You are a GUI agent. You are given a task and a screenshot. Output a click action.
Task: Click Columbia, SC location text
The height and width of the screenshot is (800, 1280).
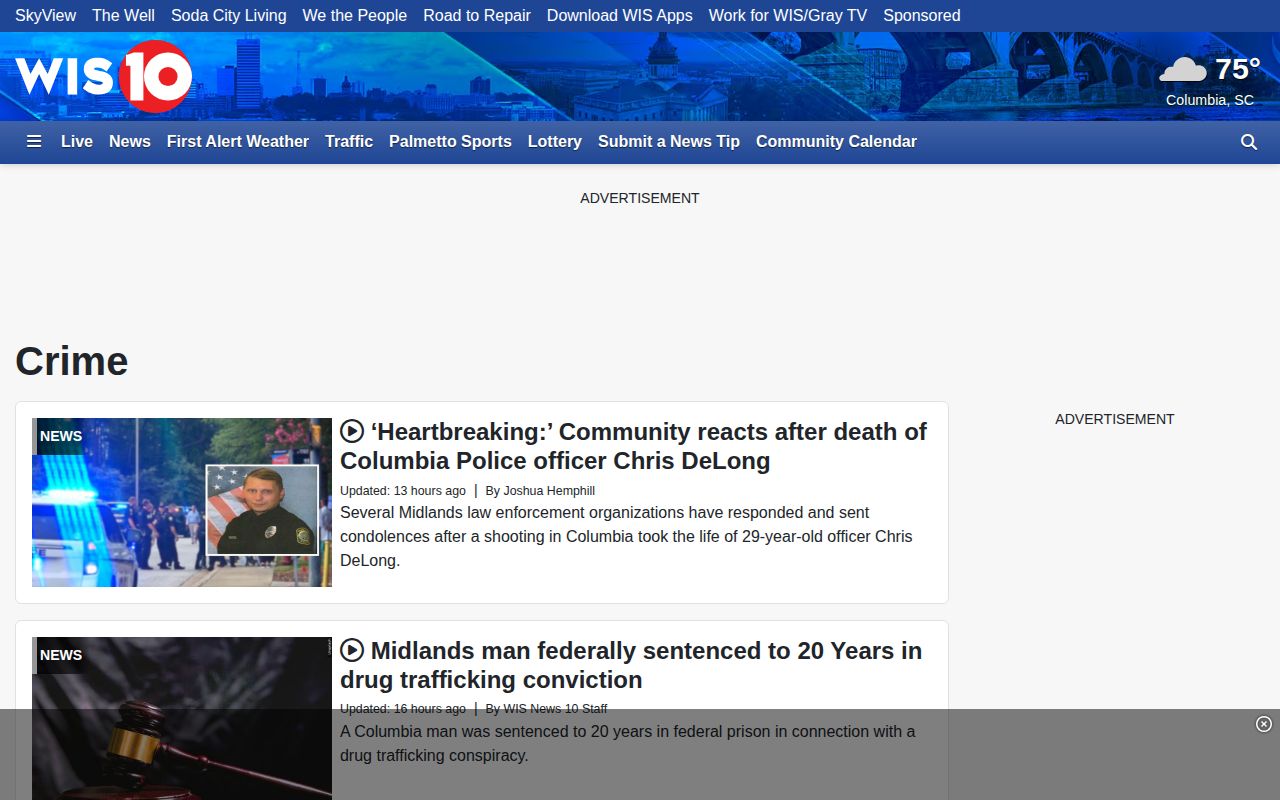1210,100
